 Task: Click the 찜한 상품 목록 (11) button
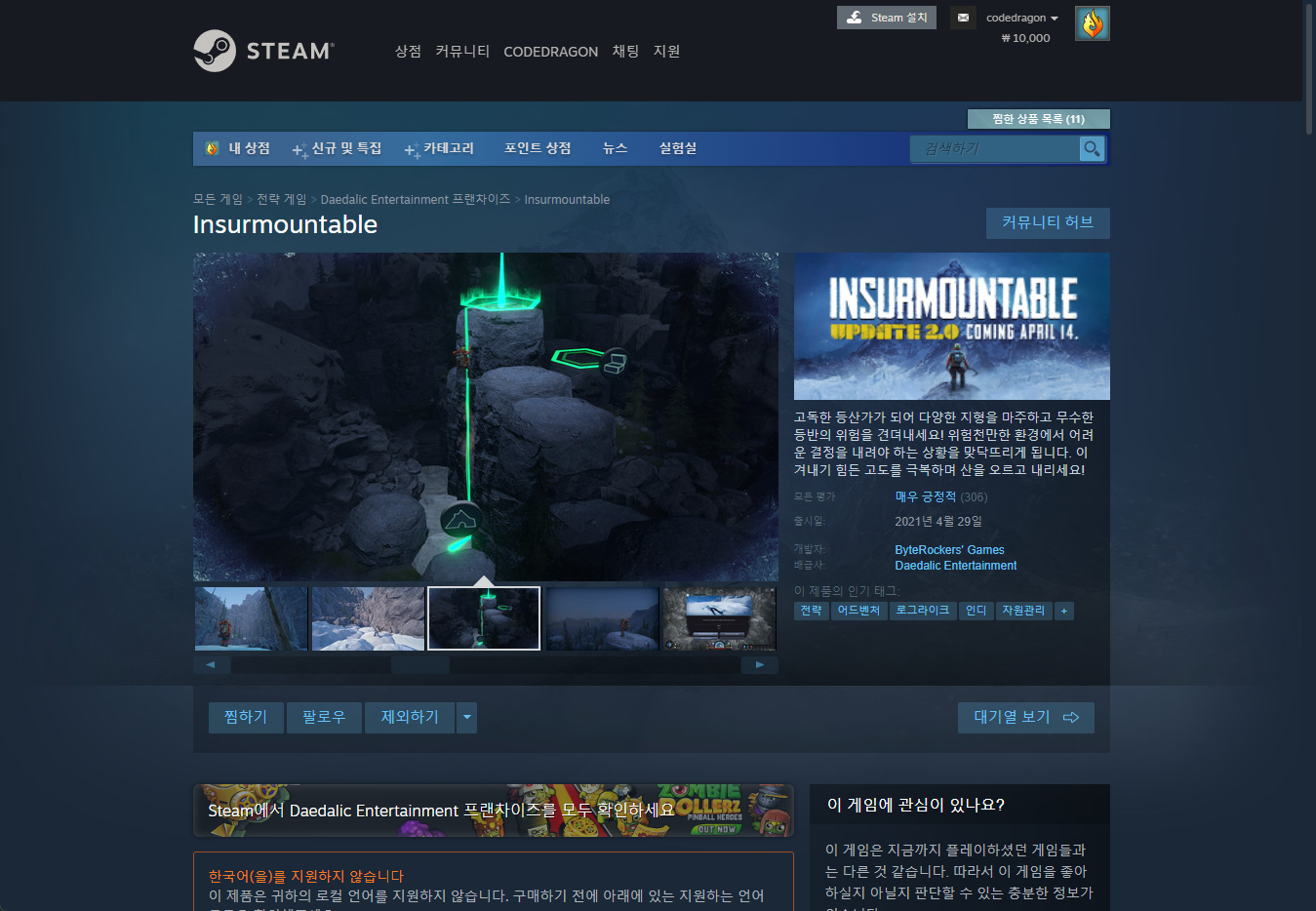pos(1038,119)
